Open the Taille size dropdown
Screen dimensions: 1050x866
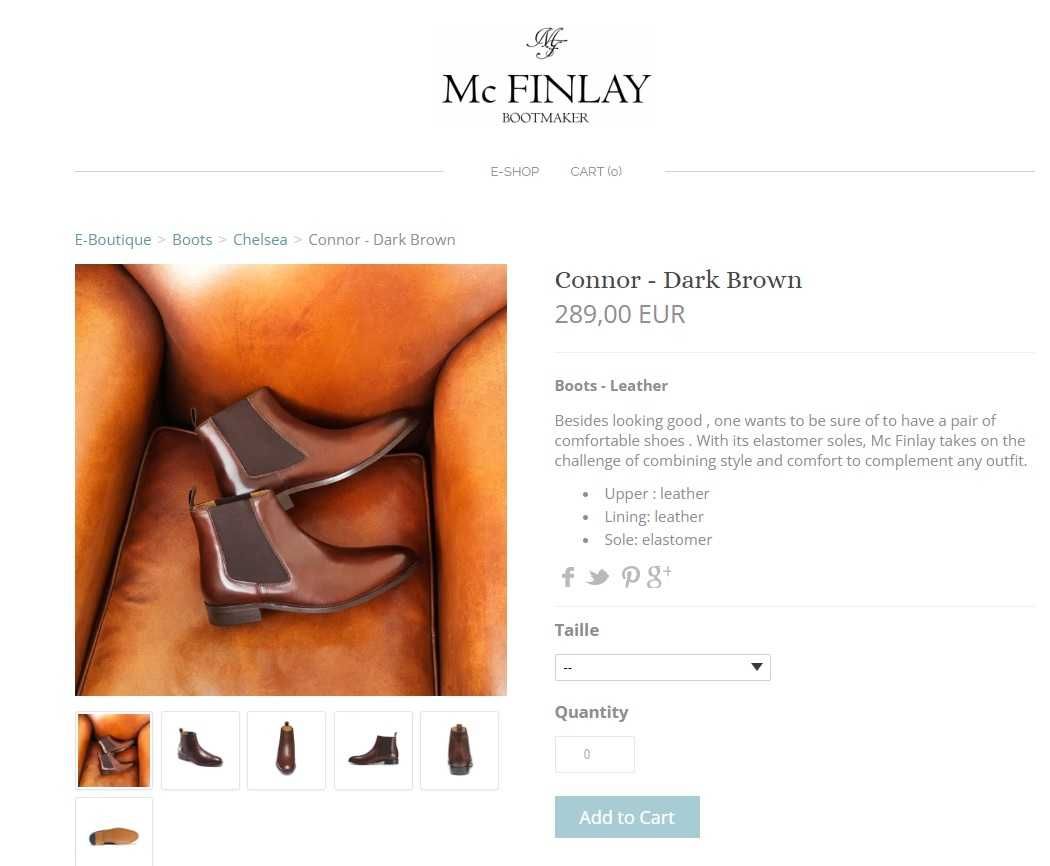click(x=662, y=667)
